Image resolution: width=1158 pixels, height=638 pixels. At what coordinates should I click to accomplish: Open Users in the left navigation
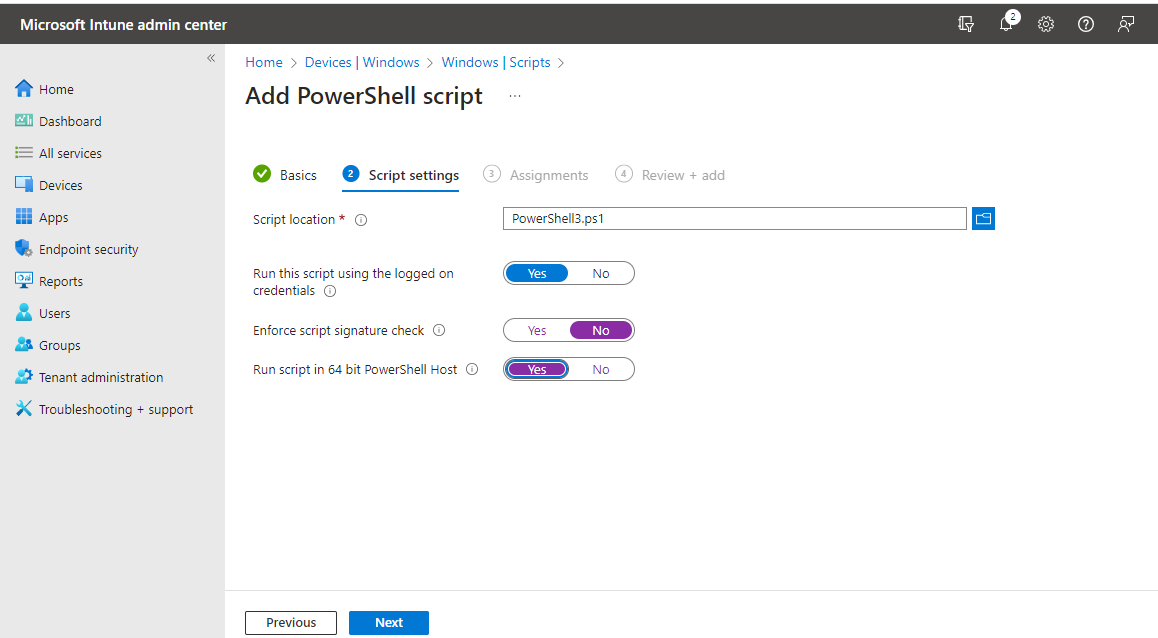click(x=55, y=313)
